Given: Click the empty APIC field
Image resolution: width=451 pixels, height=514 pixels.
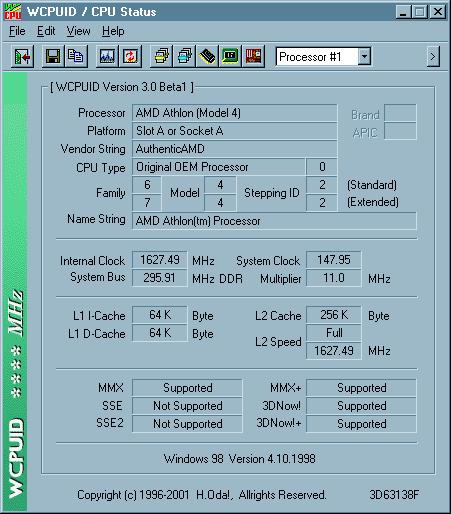Looking at the screenshot, I should pyautogui.click(x=400, y=131).
